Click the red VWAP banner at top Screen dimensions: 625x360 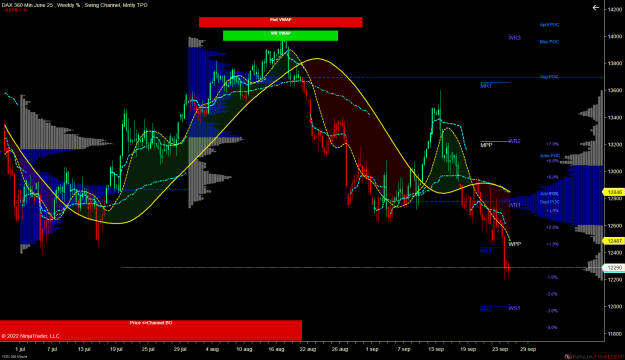click(x=281, y=22)
